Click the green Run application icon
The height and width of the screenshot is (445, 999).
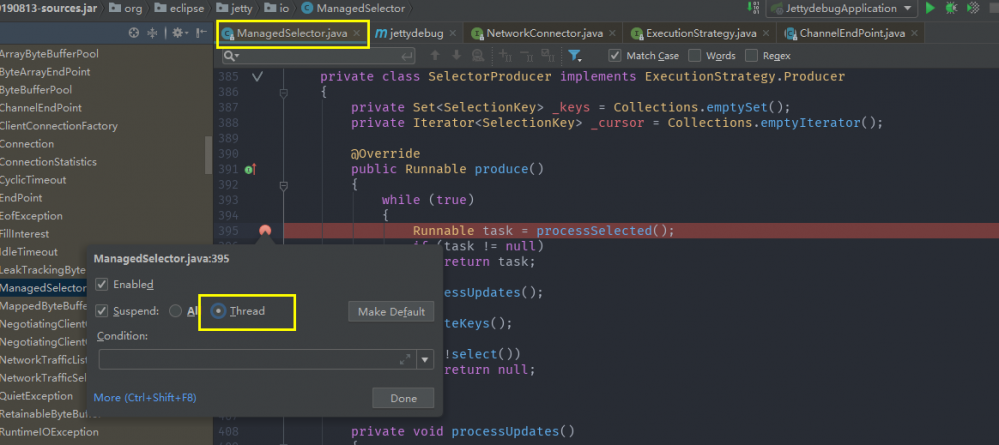[x=931, y=8]
